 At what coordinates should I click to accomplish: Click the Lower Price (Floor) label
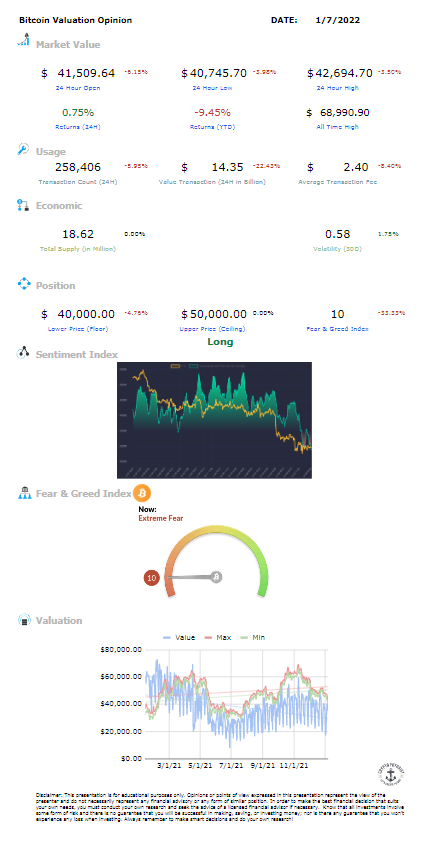point(78,329)
